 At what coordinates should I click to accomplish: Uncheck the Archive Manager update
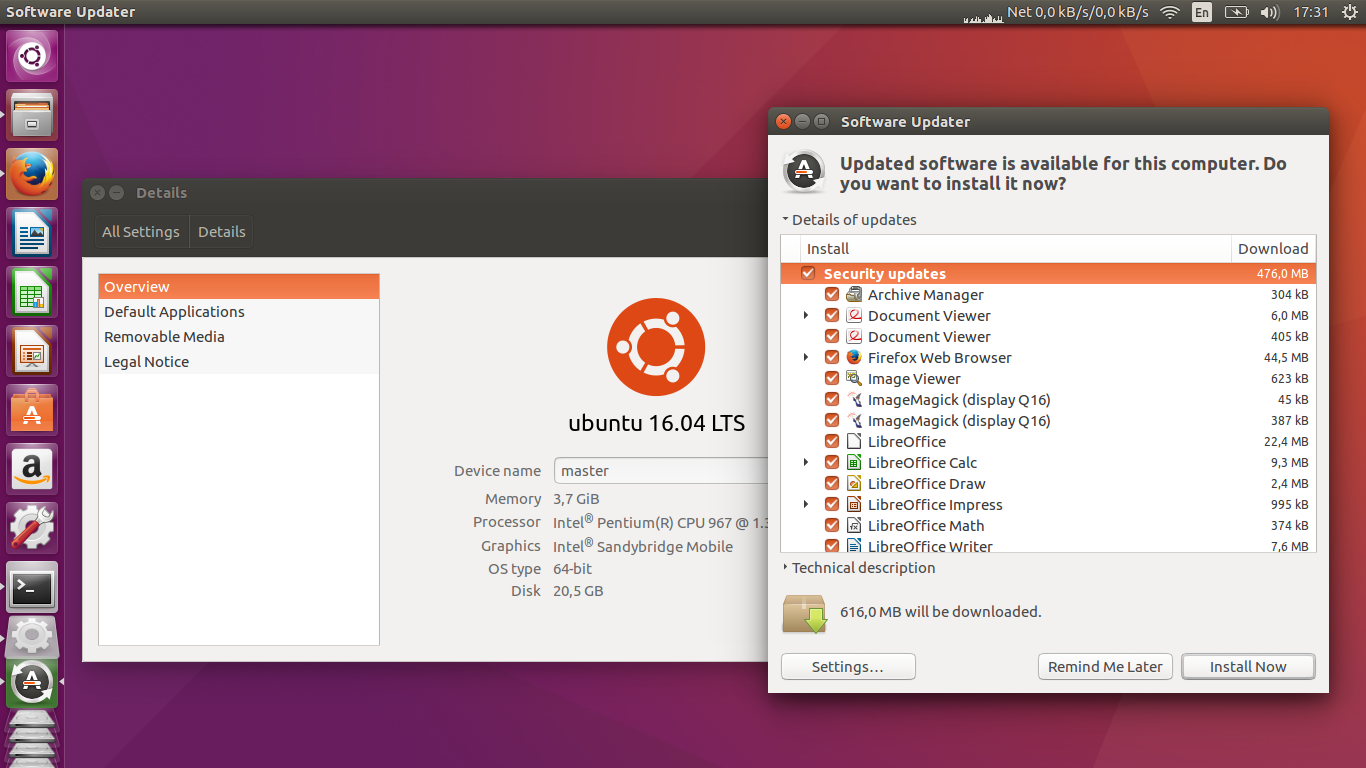click(831, 294)
